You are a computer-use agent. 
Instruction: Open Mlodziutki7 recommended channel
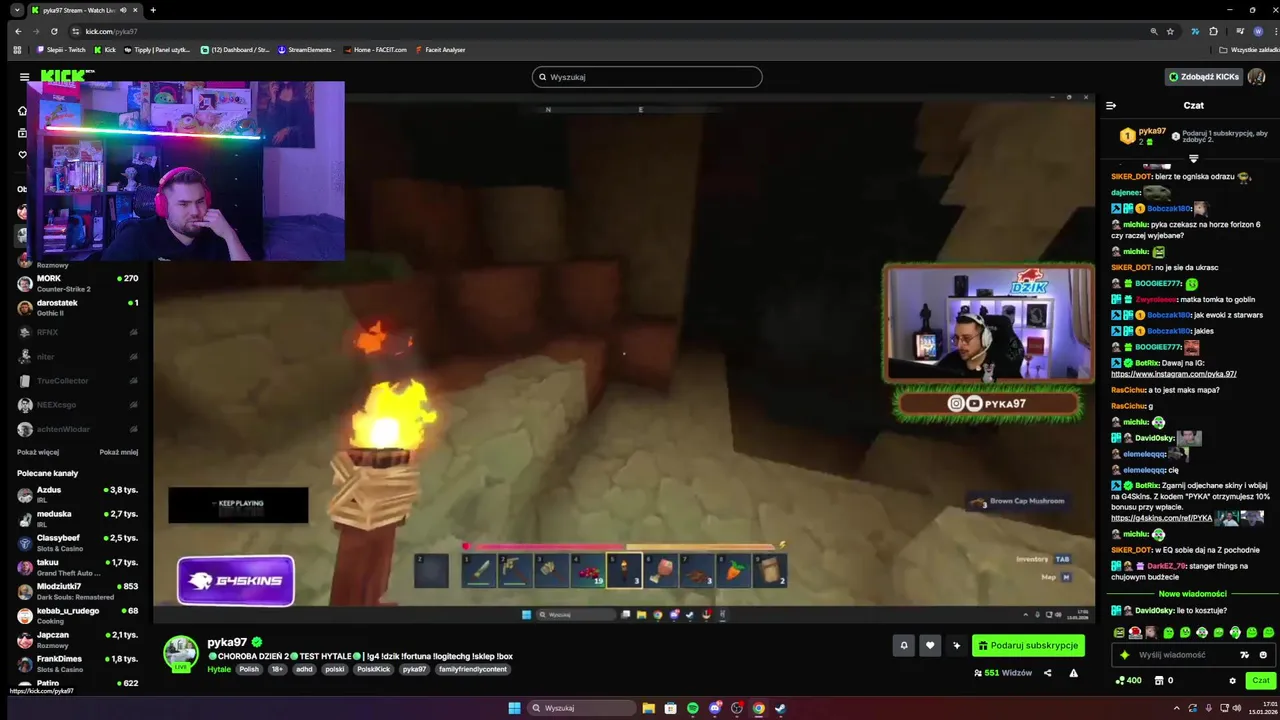tap(78, 590)
